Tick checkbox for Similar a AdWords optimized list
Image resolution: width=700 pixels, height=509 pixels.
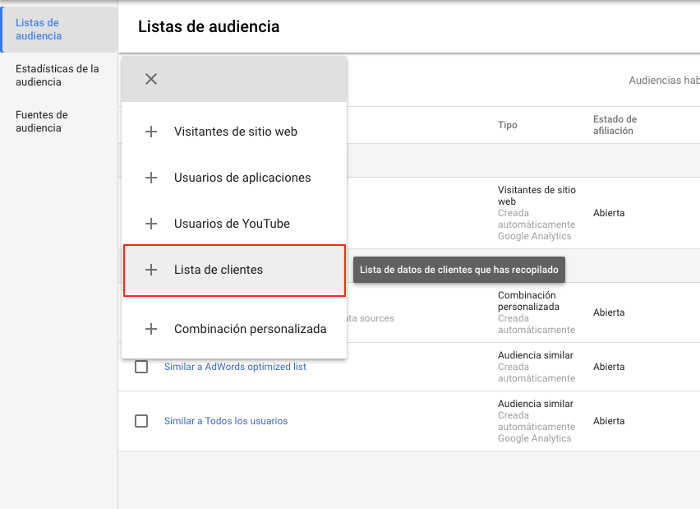pos(141,367)
